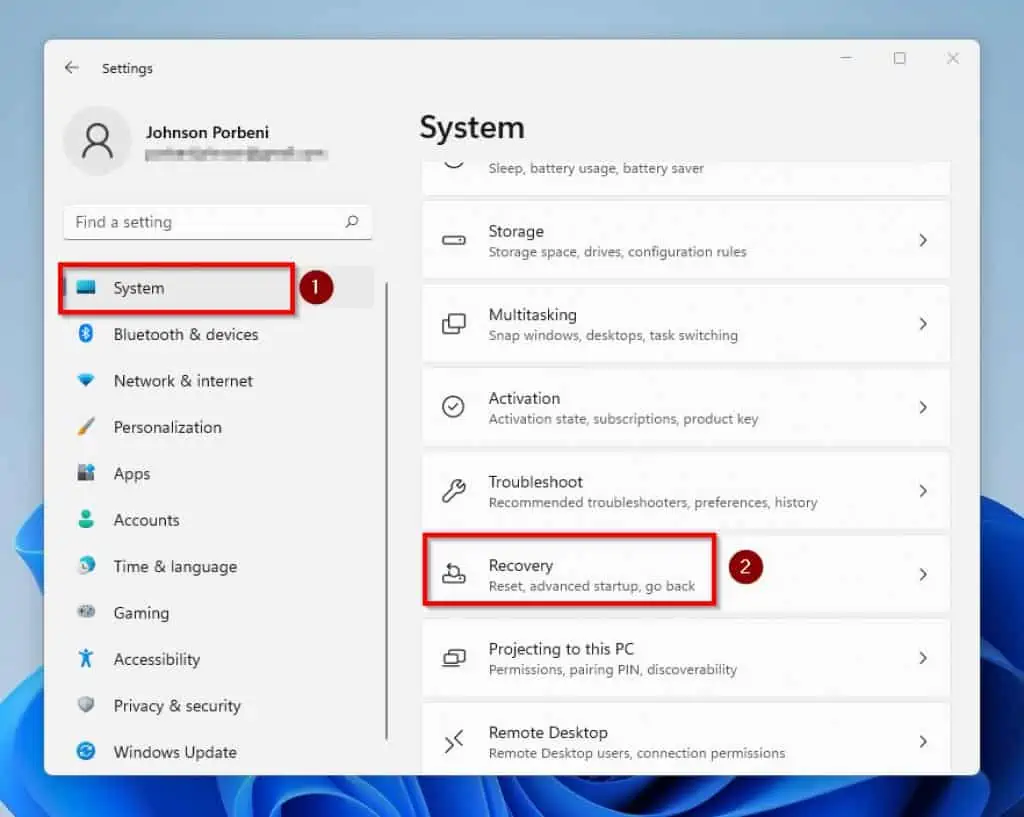The height and width of the screenshot is (817, 1024).
Task: Go to Time & language settings
Action: coord(175,567)
